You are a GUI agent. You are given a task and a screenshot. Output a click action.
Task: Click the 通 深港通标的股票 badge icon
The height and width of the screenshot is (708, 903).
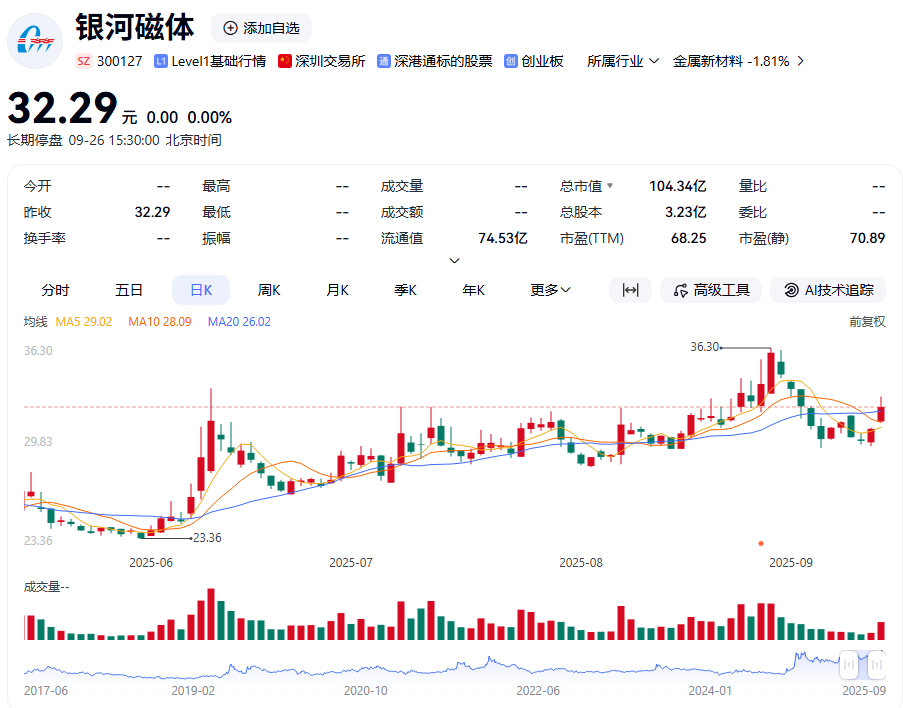pos(384,61)
